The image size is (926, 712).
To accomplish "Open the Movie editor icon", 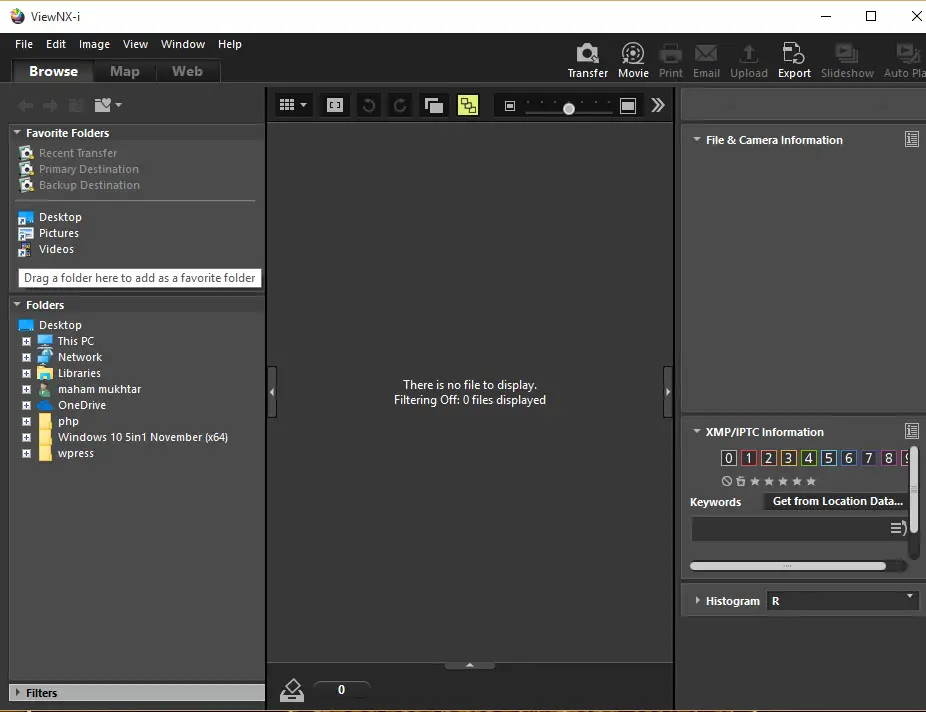I will (632, 54).
